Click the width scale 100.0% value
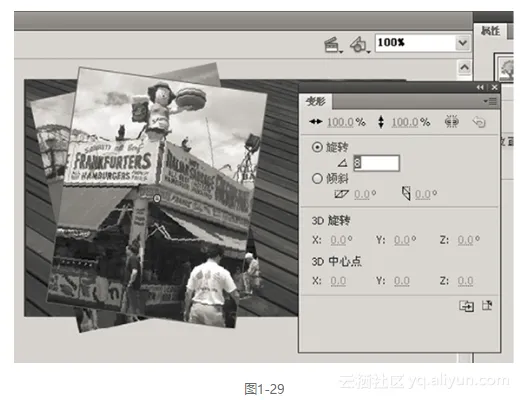Screen dimensions: 520x400 [340, 122]
